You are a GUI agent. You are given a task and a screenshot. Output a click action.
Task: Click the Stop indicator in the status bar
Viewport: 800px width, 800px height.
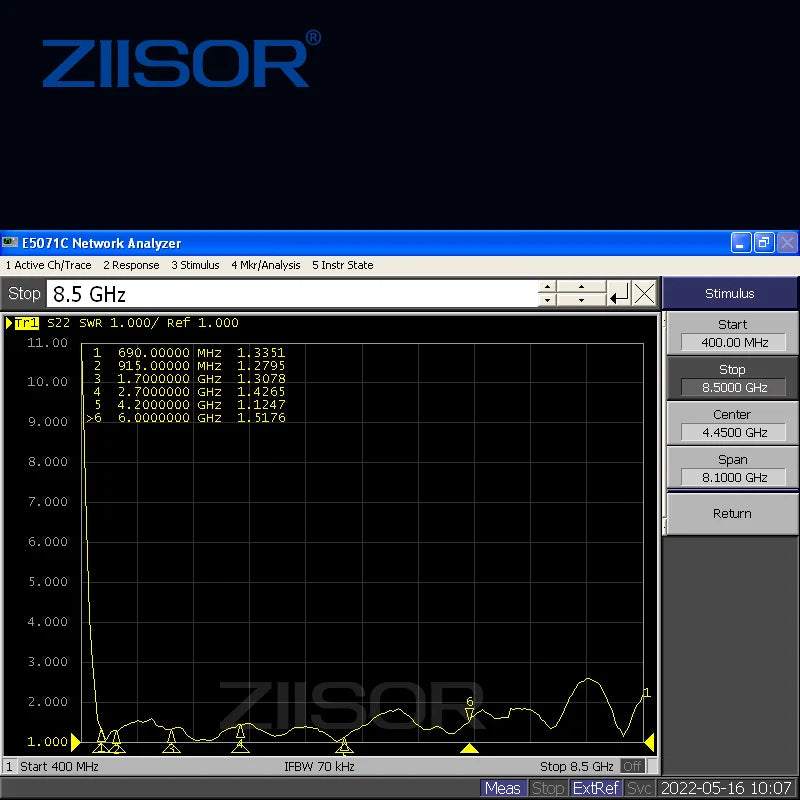(548, 788)
